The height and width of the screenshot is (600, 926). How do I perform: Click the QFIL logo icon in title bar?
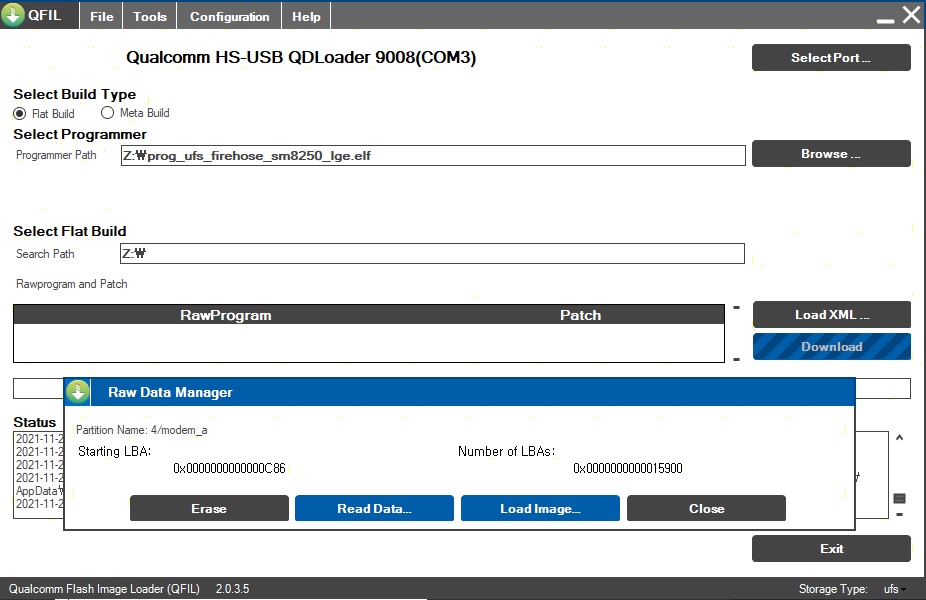pyautogui.click(x=13, y=14)
